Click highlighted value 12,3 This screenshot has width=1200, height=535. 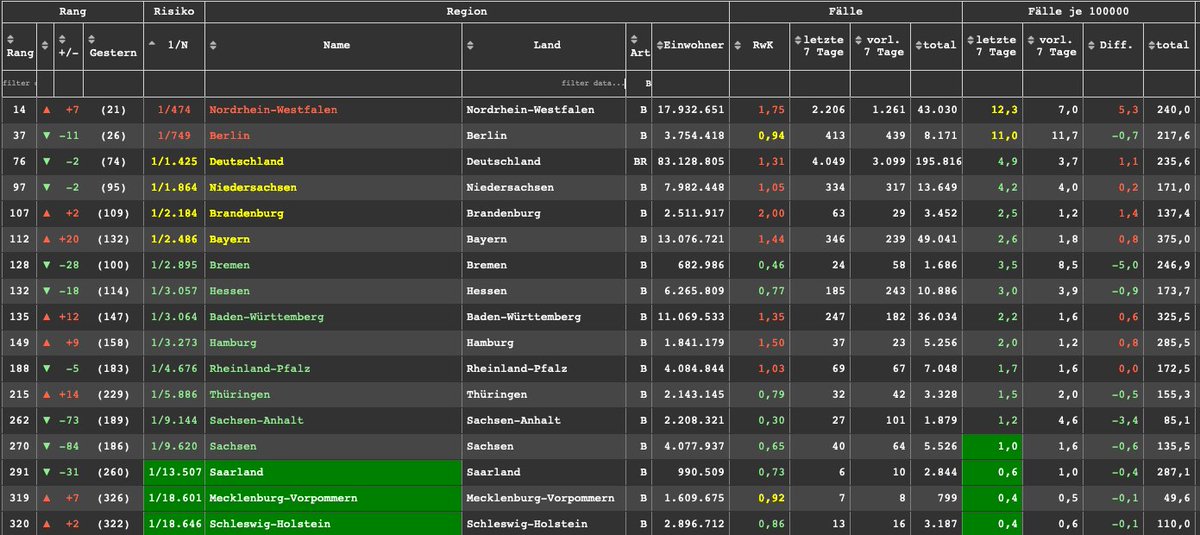(1003, 109)
